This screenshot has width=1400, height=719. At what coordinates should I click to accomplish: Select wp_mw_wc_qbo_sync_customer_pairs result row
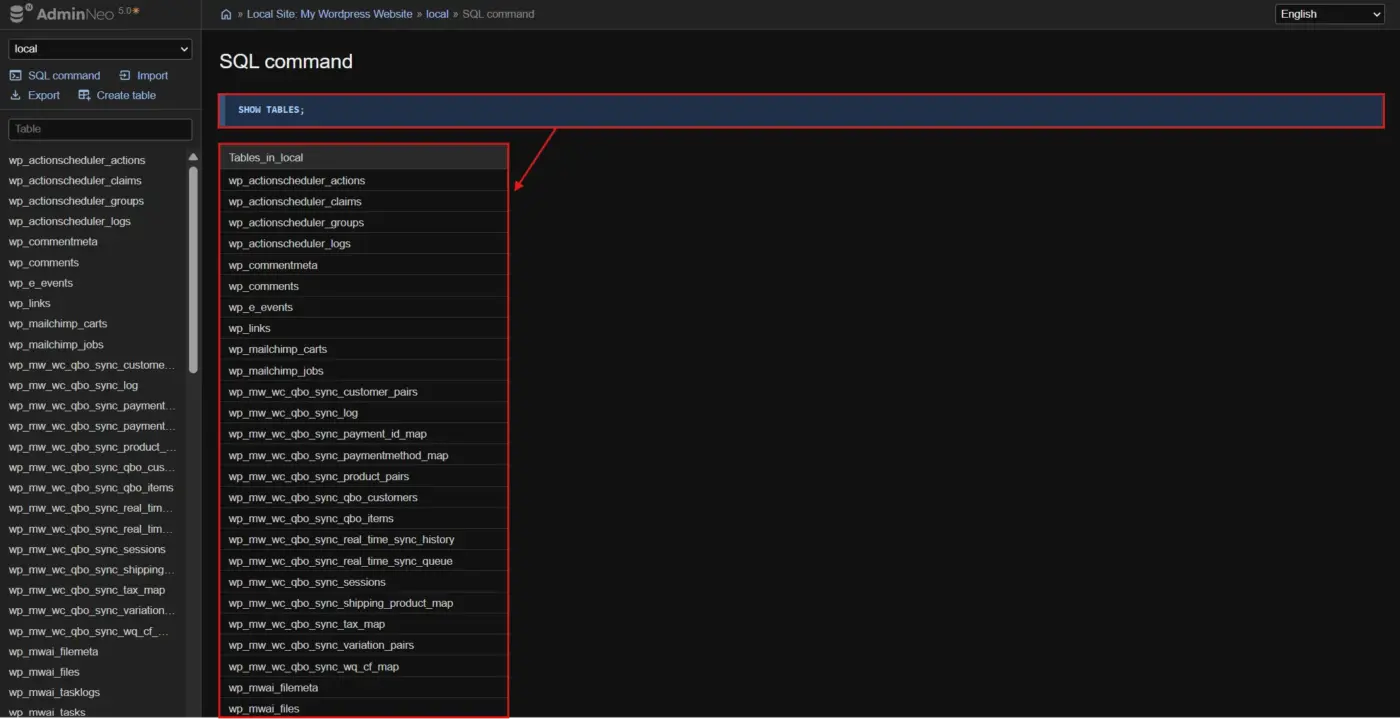coord(364,392)
